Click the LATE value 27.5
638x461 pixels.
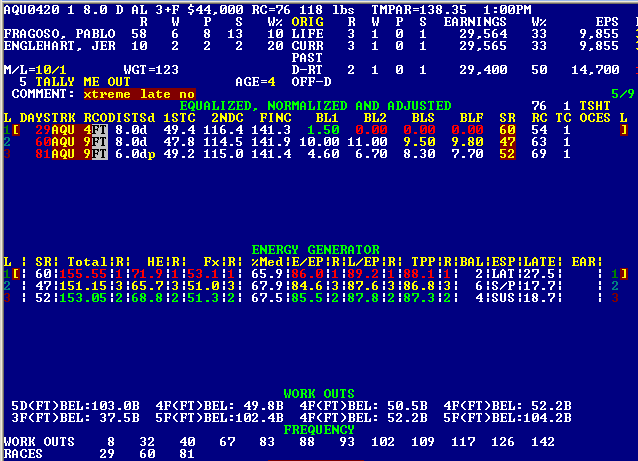point(539,273)
